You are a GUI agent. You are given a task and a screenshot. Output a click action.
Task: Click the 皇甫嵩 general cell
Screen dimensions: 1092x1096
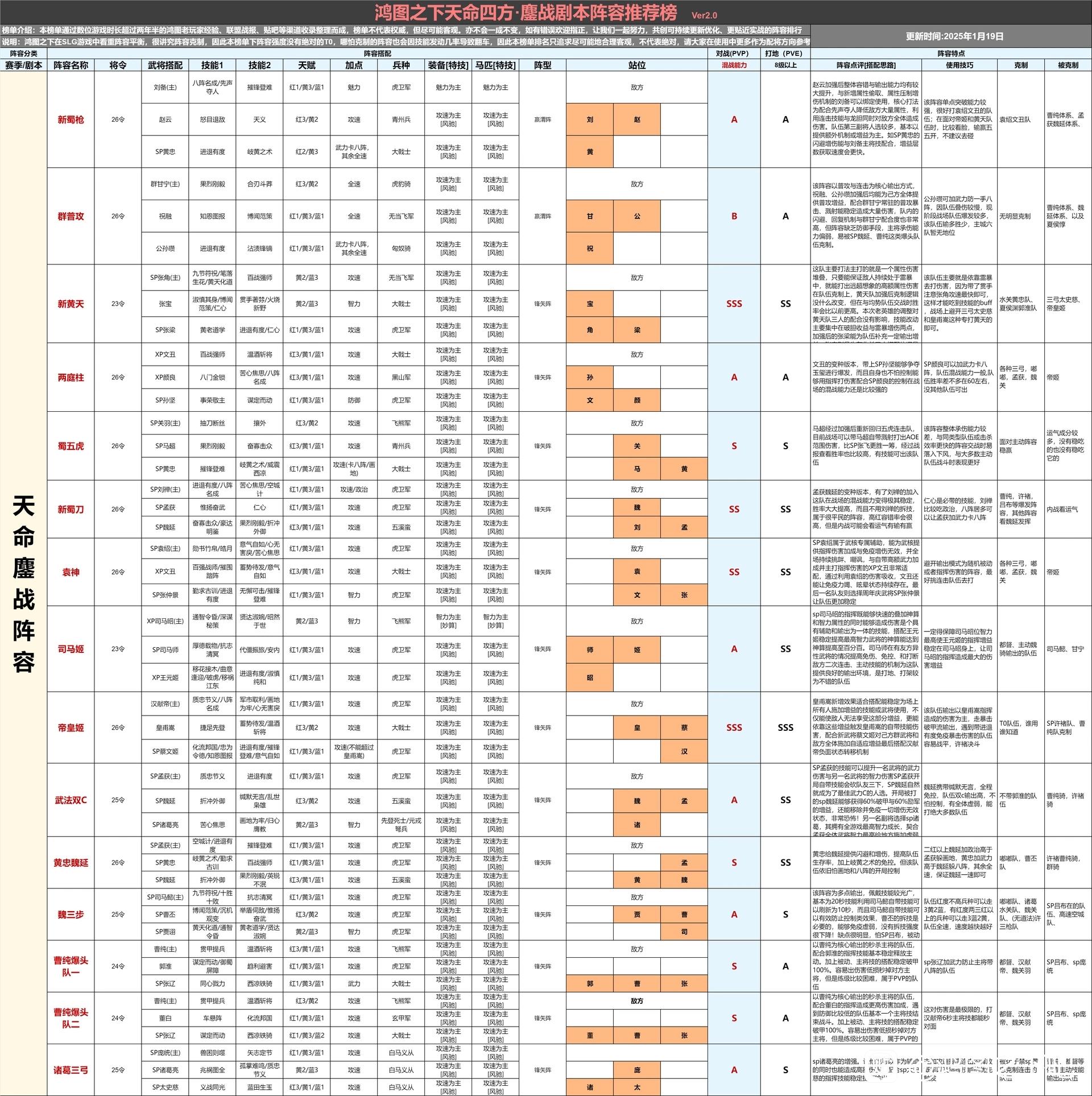(x=165, y=727)
